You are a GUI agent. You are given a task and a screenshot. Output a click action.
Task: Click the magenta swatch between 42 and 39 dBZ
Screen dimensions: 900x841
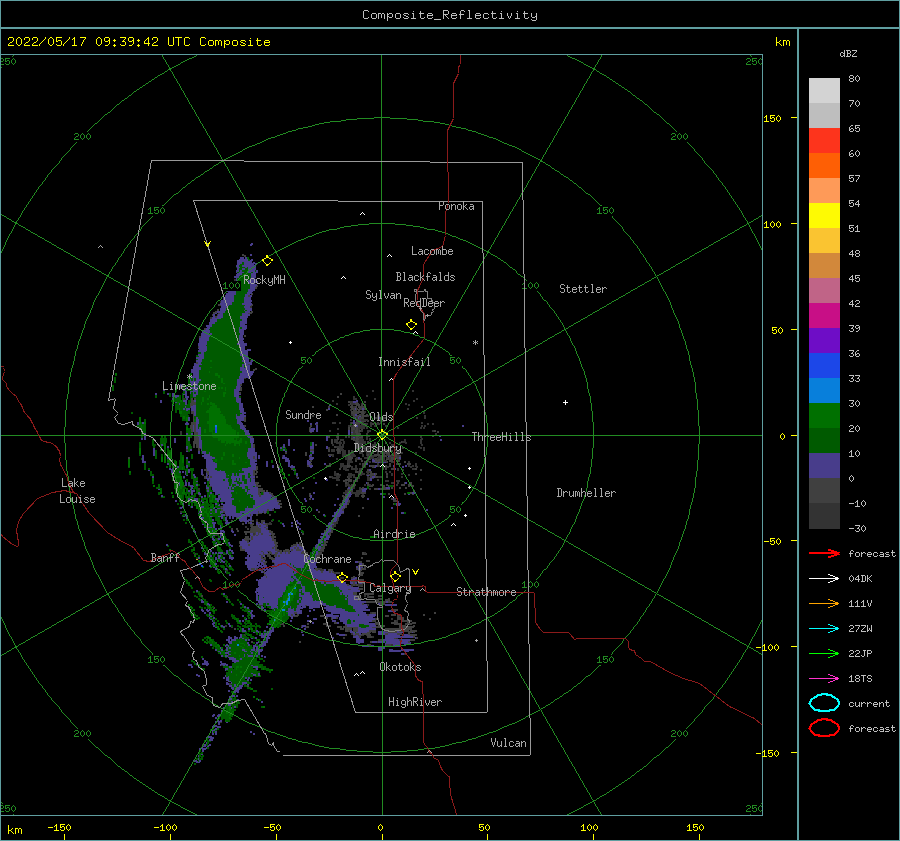824,316
